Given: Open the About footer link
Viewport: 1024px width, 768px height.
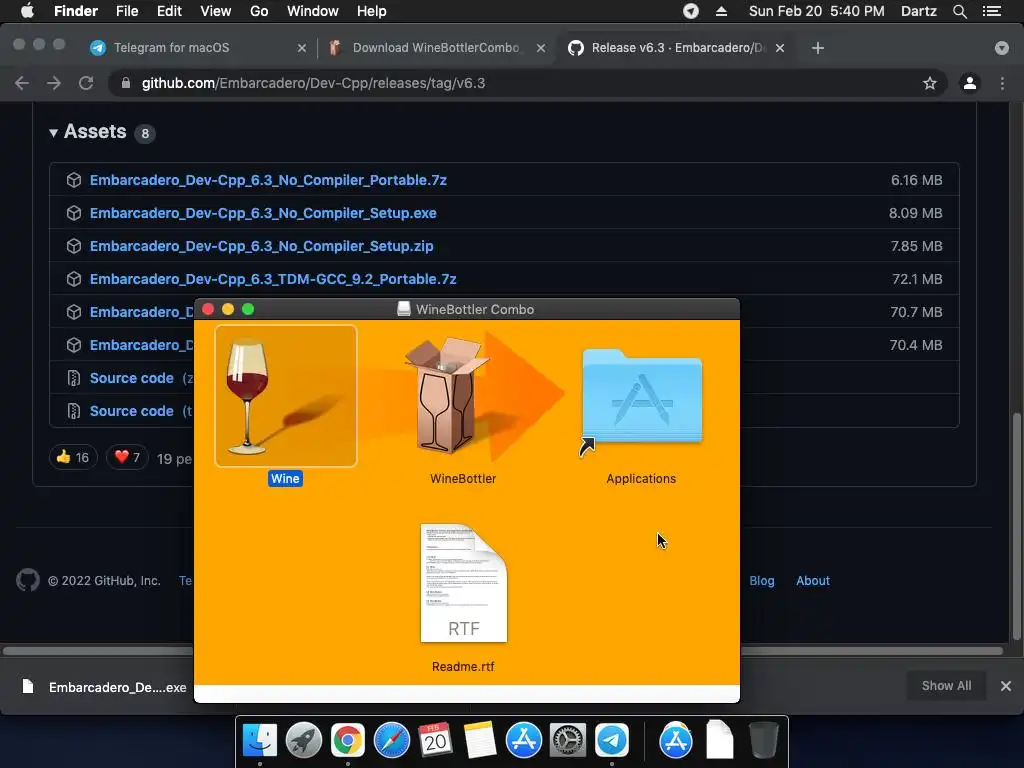Looking at the screenshot, I should click(813, 581).
